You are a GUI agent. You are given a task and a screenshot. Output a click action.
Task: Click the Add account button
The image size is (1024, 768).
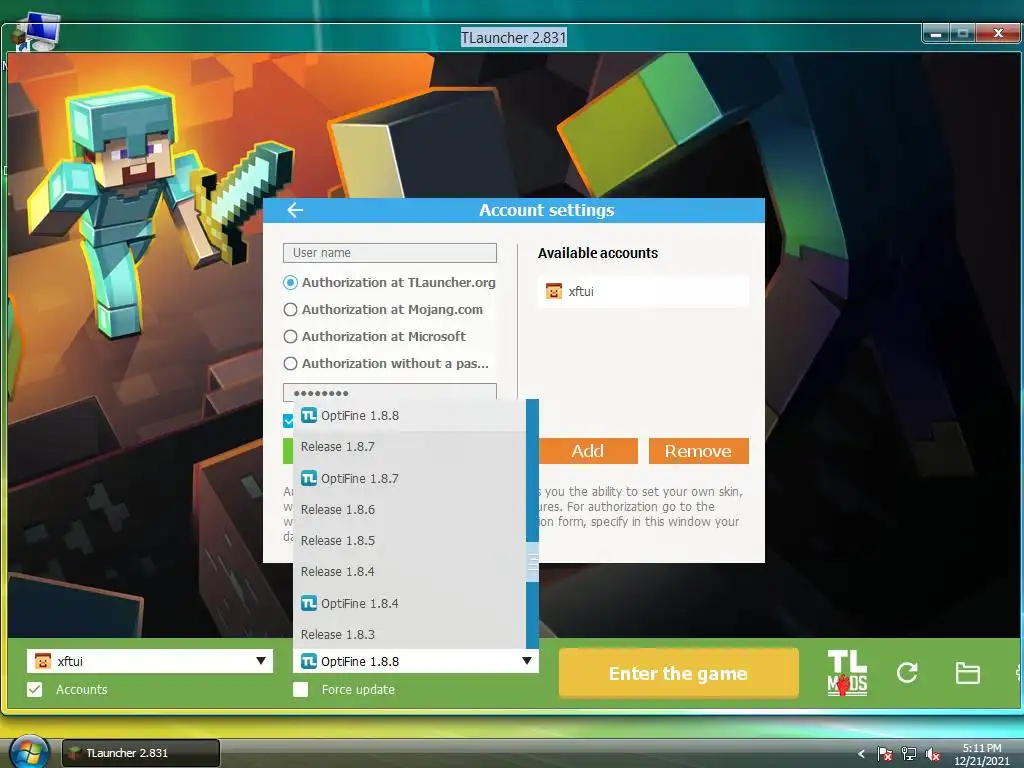(587, 451)
